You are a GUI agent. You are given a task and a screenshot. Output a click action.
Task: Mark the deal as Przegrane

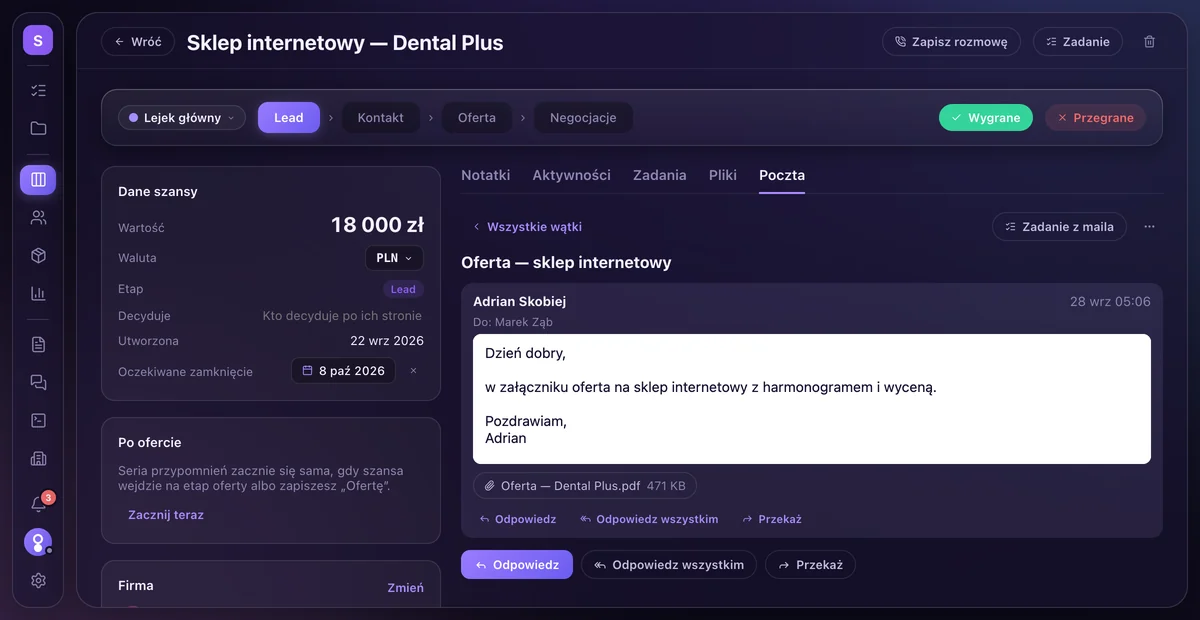pyautogui.click(x=1096, y=118)
